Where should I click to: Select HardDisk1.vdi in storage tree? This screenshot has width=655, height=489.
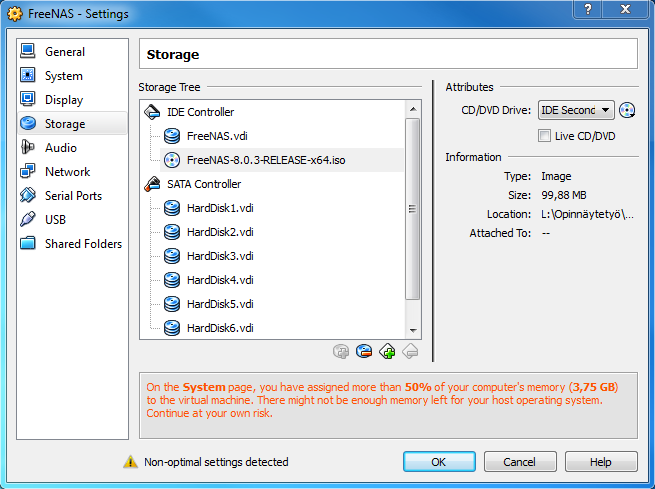[220, 208]
